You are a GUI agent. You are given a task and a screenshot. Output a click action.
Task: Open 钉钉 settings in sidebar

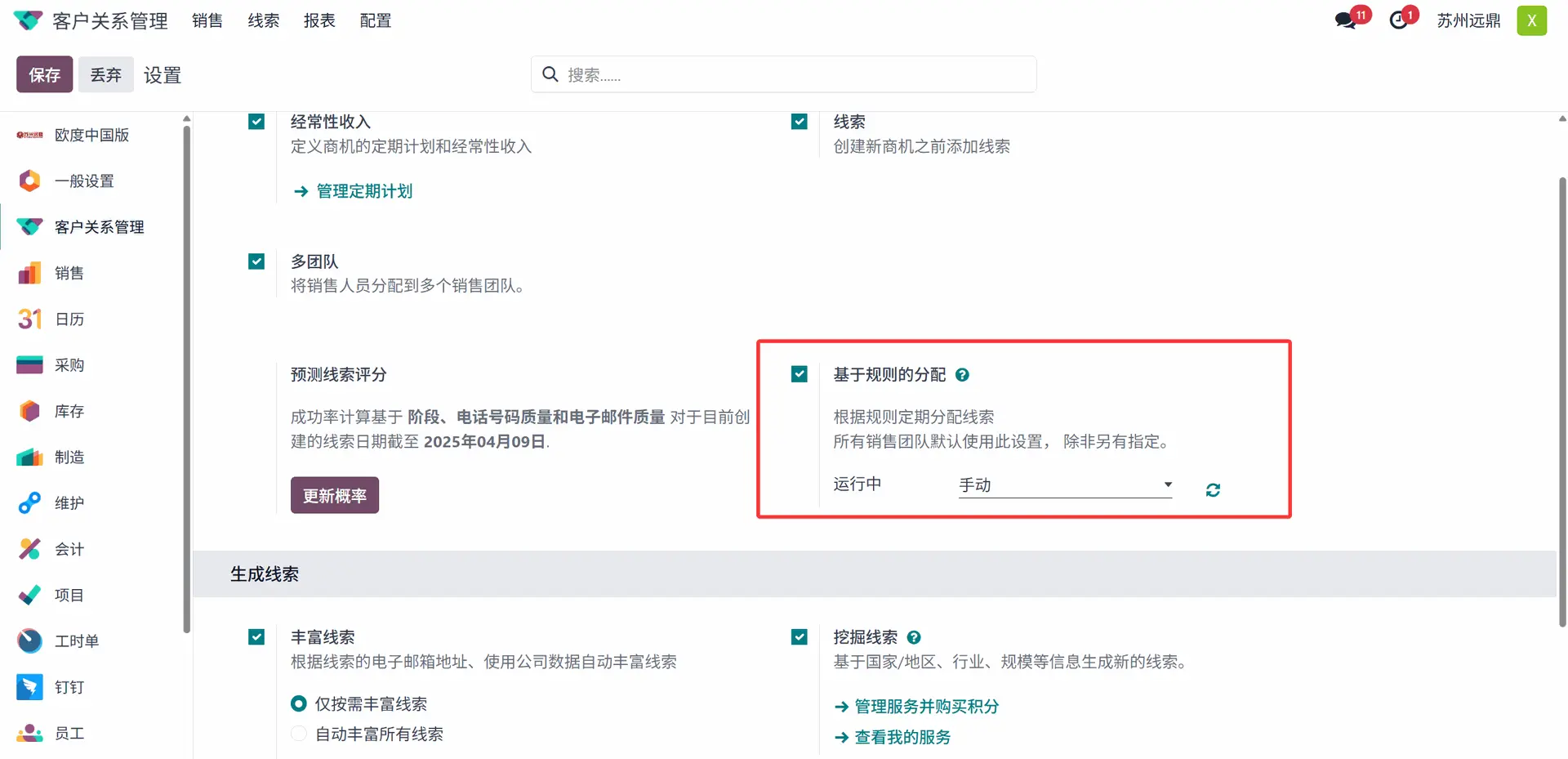point(69,687)
